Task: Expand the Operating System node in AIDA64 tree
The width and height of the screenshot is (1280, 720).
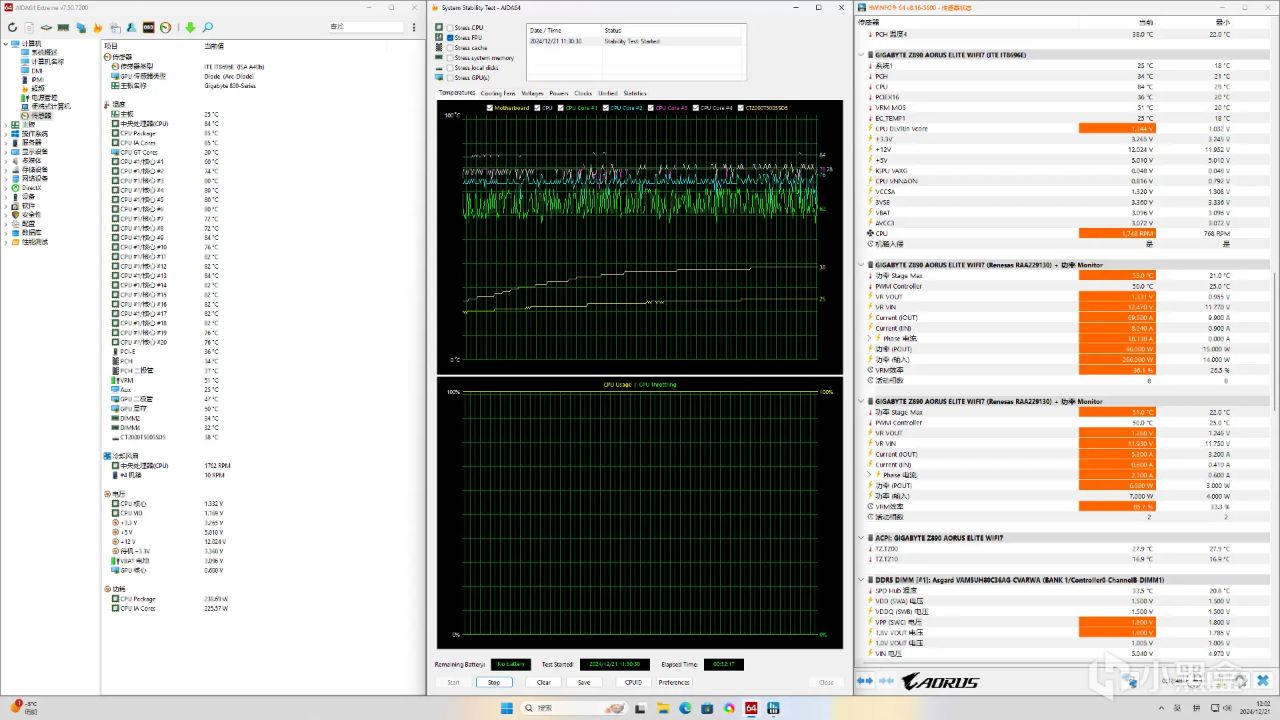Action: 6,133
